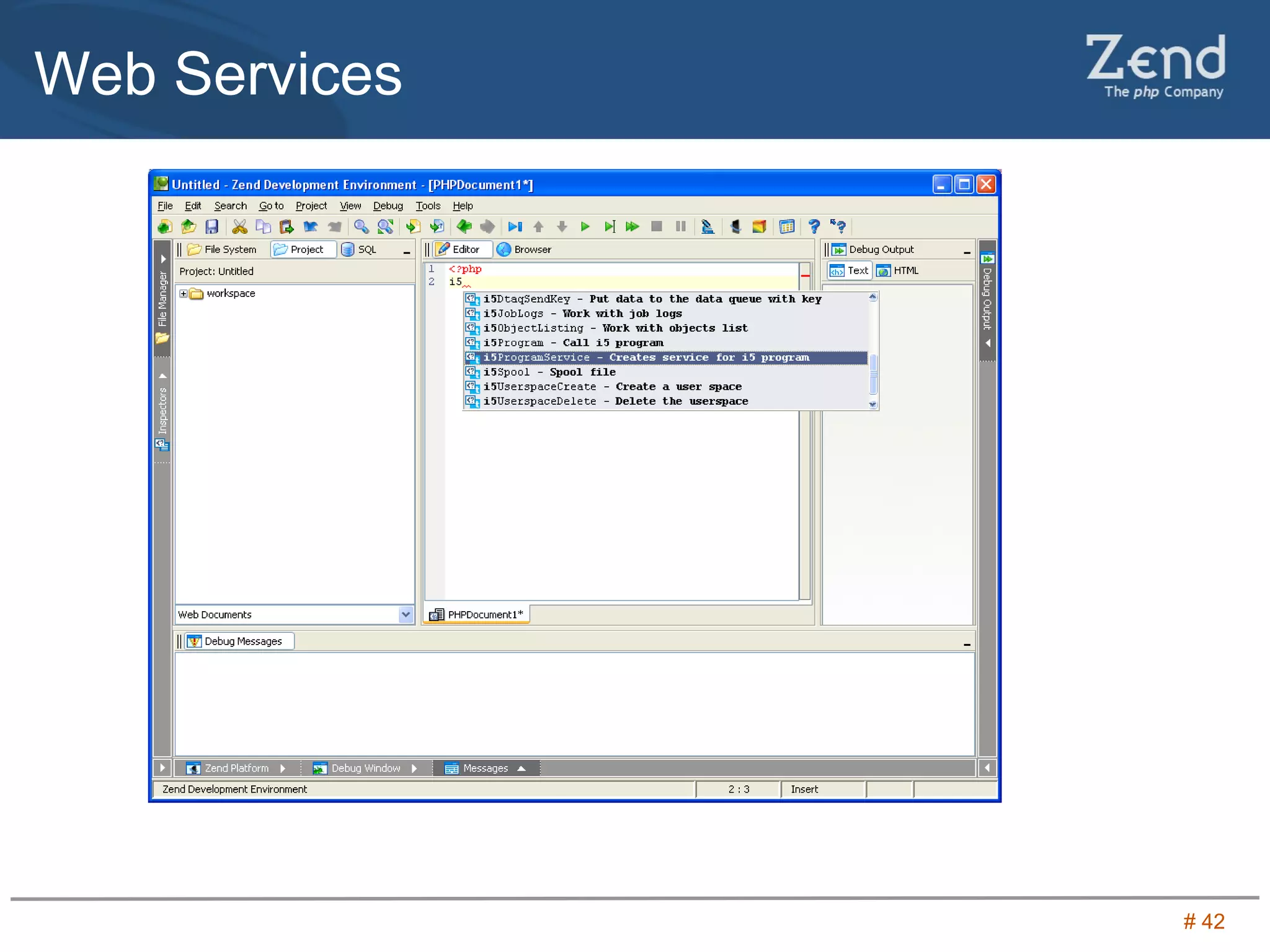Click the PHPDocument1* document tab
This screenshot has height=952, width=1270.
click(476, 614)
